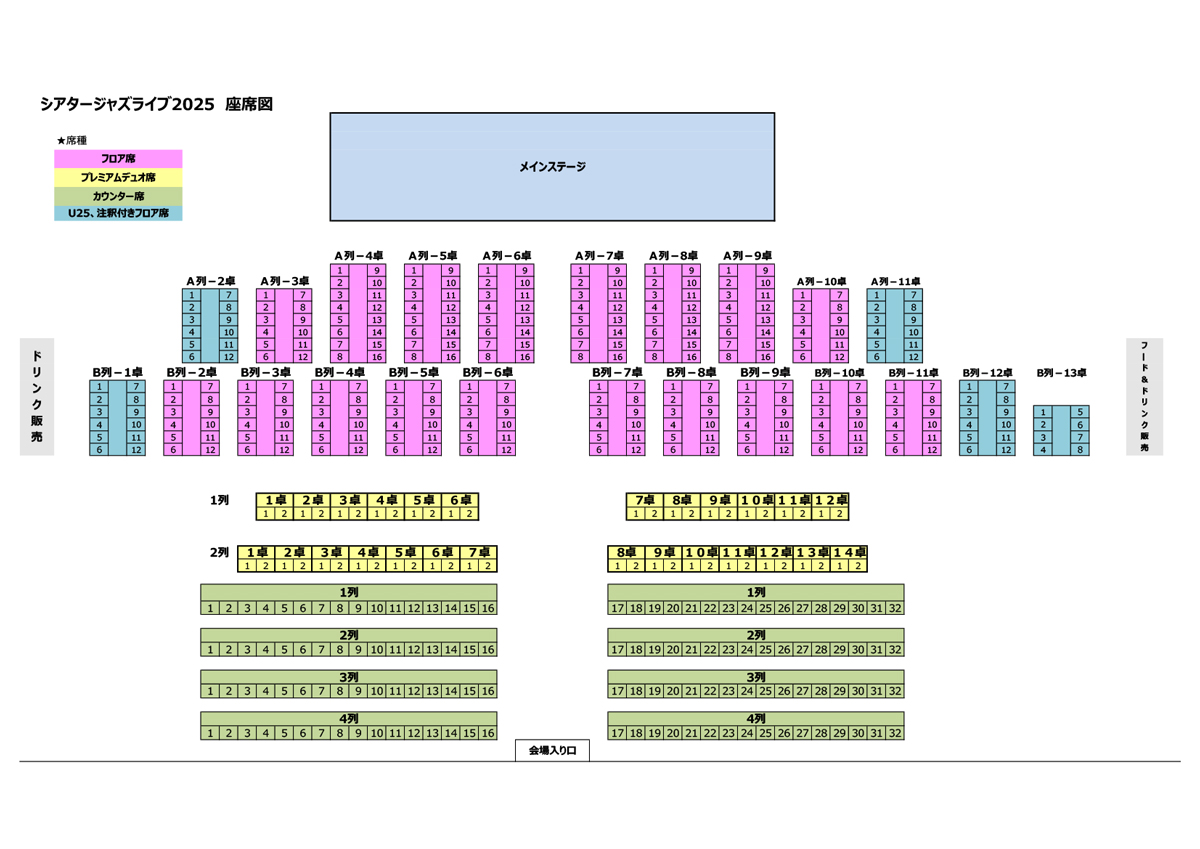Select the U25、注釈付きフロア席 blue legend swatch
The image size is (1200, 849).
click(118, 213)
